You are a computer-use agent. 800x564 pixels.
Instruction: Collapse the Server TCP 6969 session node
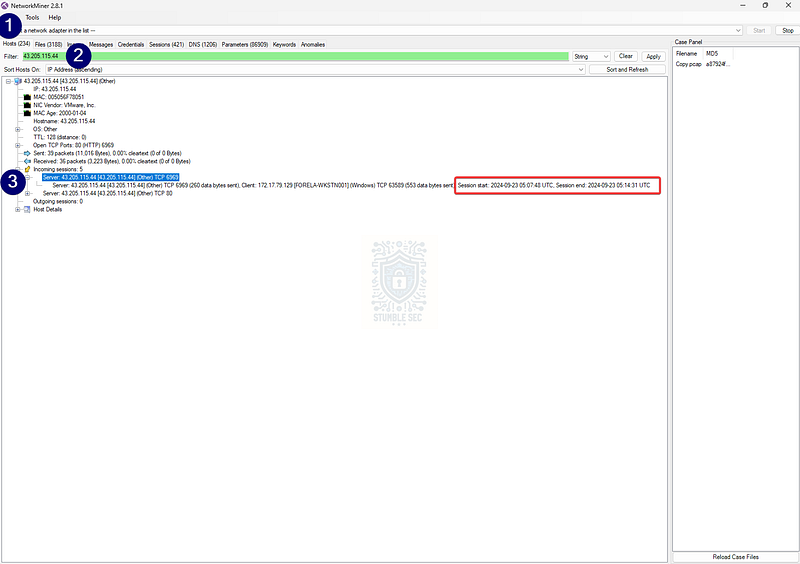[28, 177]
